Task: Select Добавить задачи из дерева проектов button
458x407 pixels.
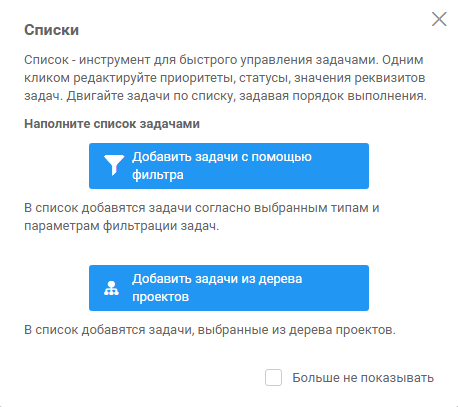Action: (229, 288)
